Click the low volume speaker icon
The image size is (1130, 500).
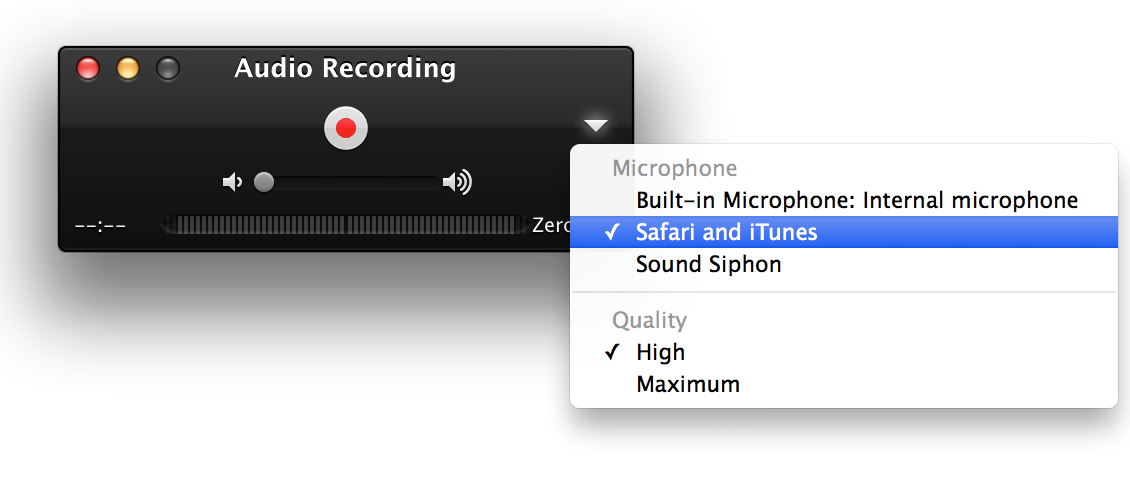tap(232, 183)
